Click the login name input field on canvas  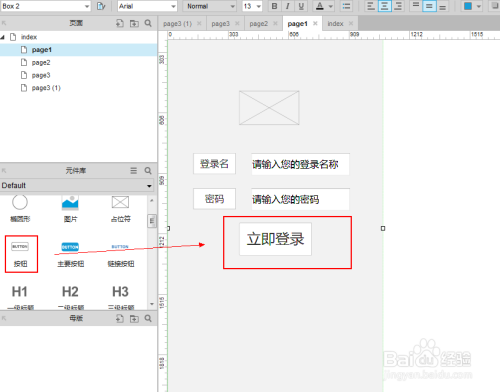[300, 164]
